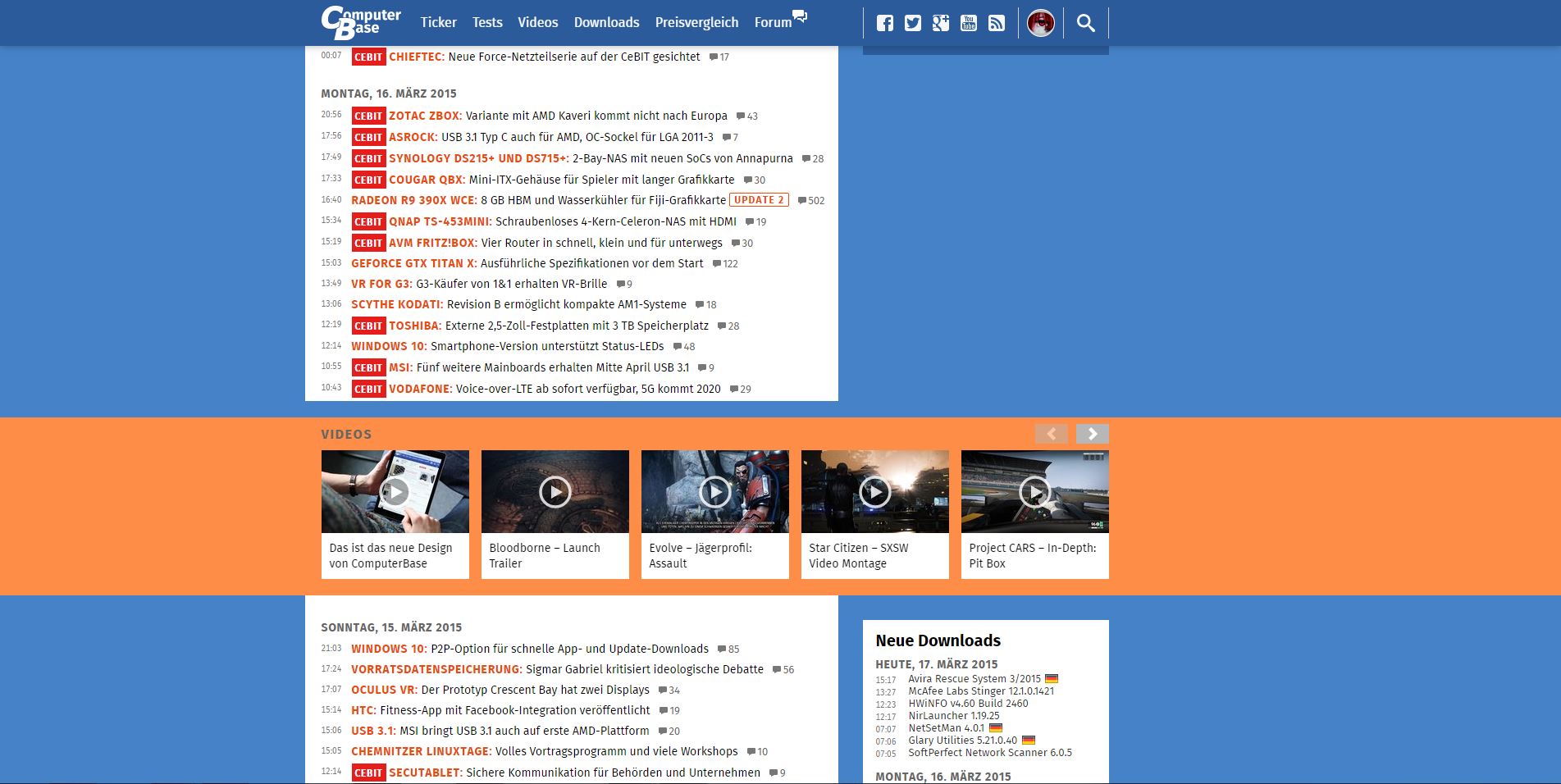Viewport: 1561px width, 784px height.
Task: Open the VR FOR G3 article
Action: click(x=479, y=284)
